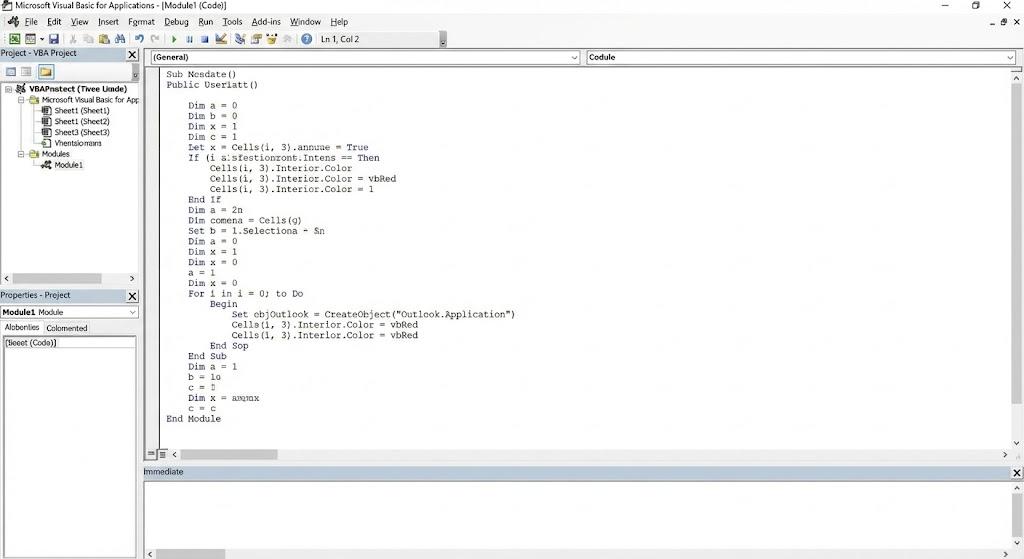Click the View Microsoft Excel icon
The width and height of the screenshot is (1024, 559).
click(x=15, y=39)
